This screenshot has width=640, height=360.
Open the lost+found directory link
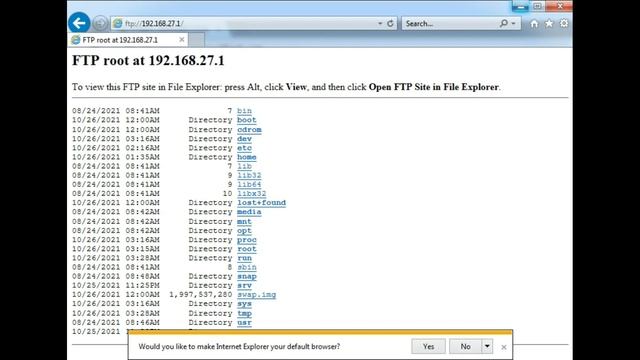point(261,202)
